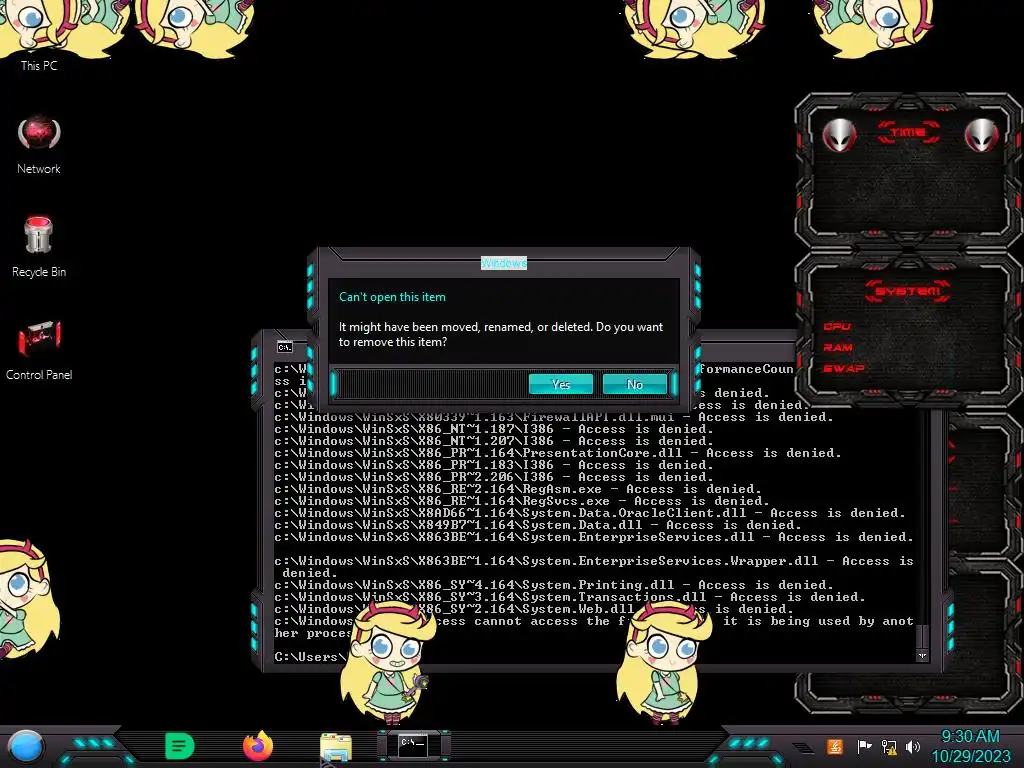Click the System.Printing.dll line in console
Image resolution: width=1024 pixels, height=768 pixels.
(x=554, y=584)
